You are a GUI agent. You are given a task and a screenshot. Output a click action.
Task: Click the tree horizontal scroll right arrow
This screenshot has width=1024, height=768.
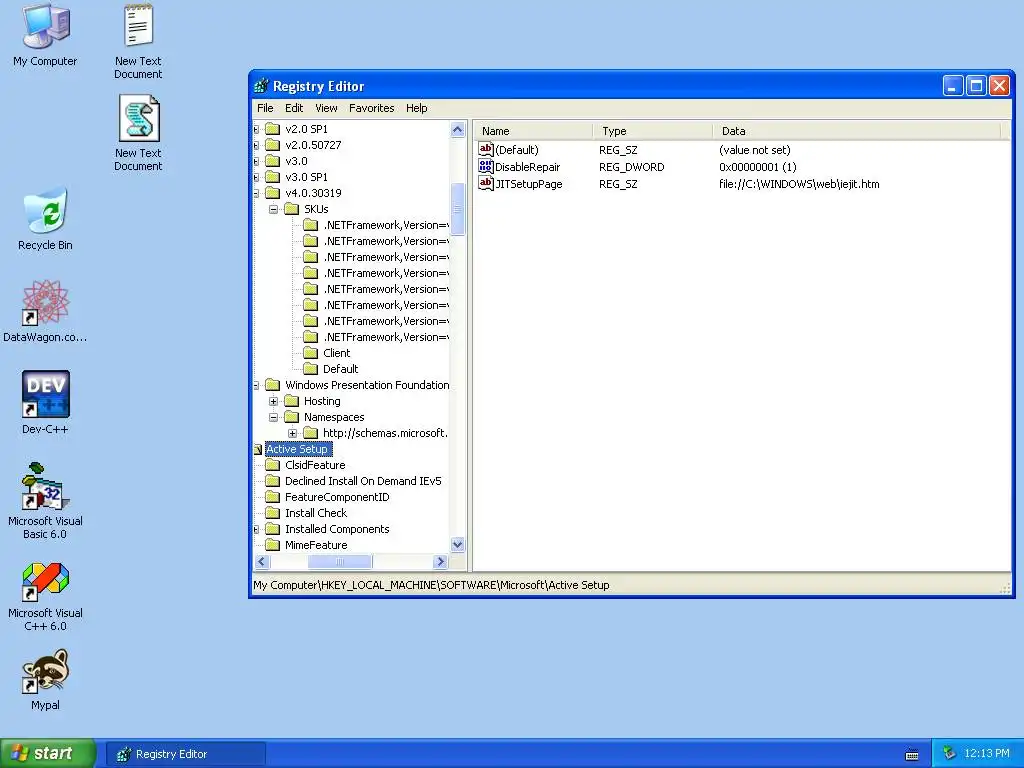pyautogui.click(x=440, y=561)
